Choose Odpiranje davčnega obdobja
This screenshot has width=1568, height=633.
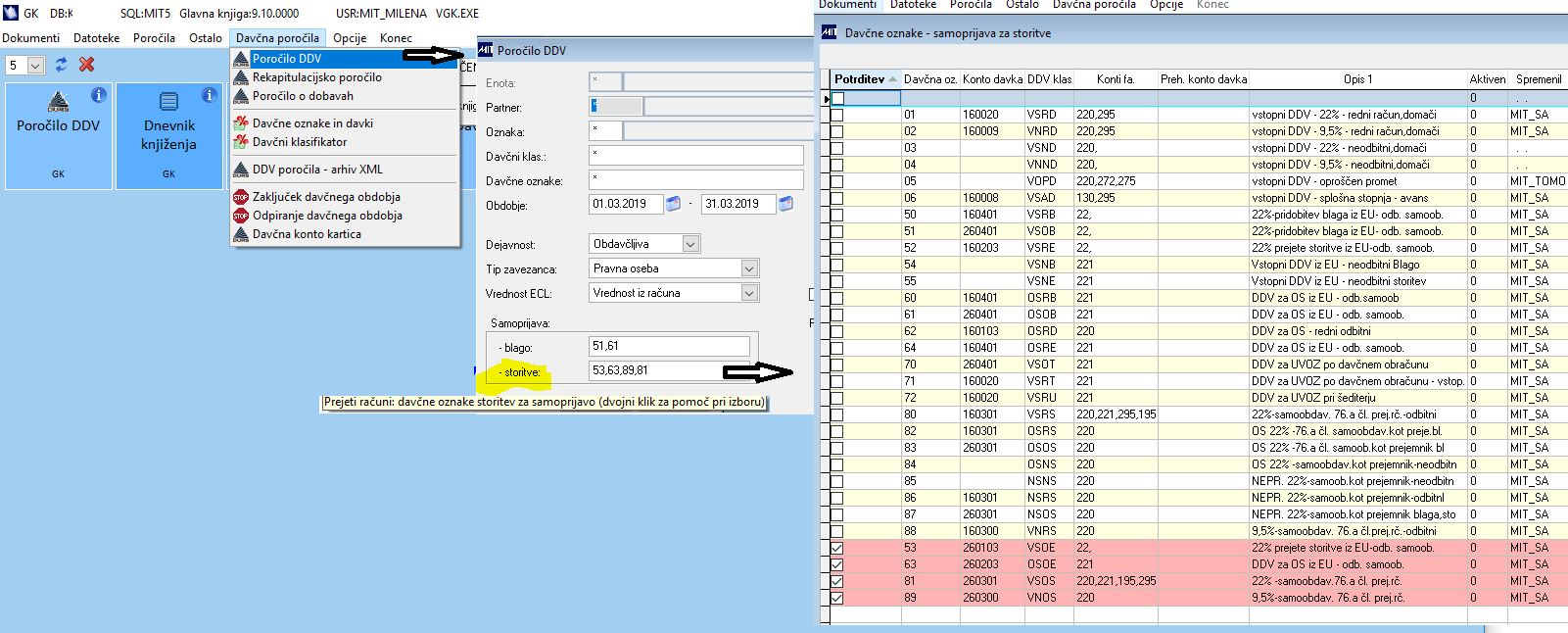[345, 216]
